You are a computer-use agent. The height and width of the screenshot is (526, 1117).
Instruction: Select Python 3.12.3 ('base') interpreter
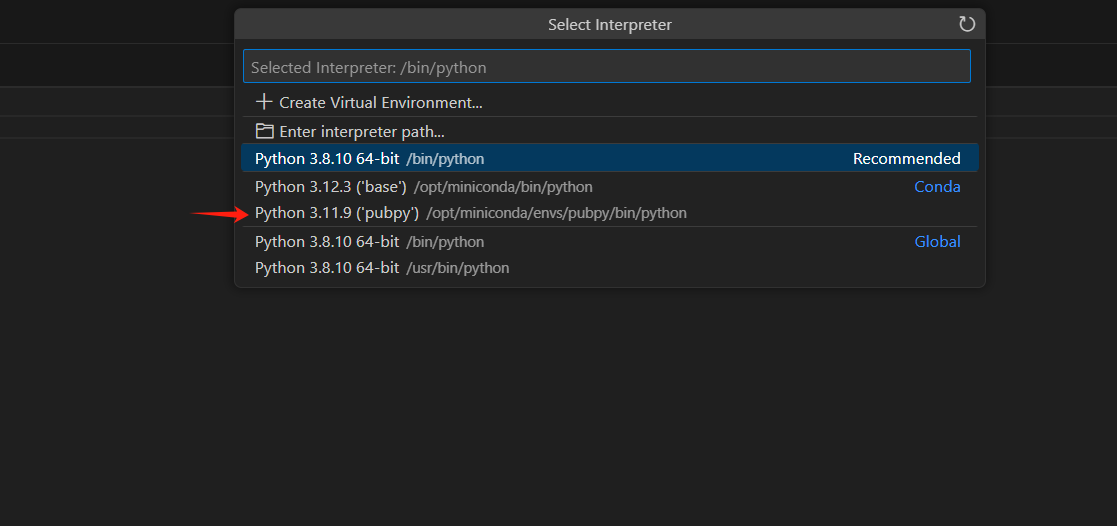click(330, 187)
